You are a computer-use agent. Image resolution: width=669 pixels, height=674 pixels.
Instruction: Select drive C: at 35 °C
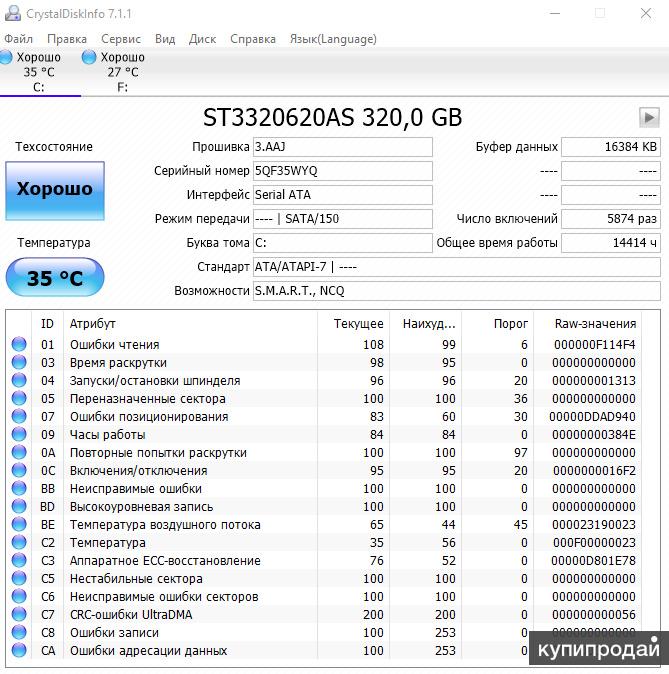[39, 72]
